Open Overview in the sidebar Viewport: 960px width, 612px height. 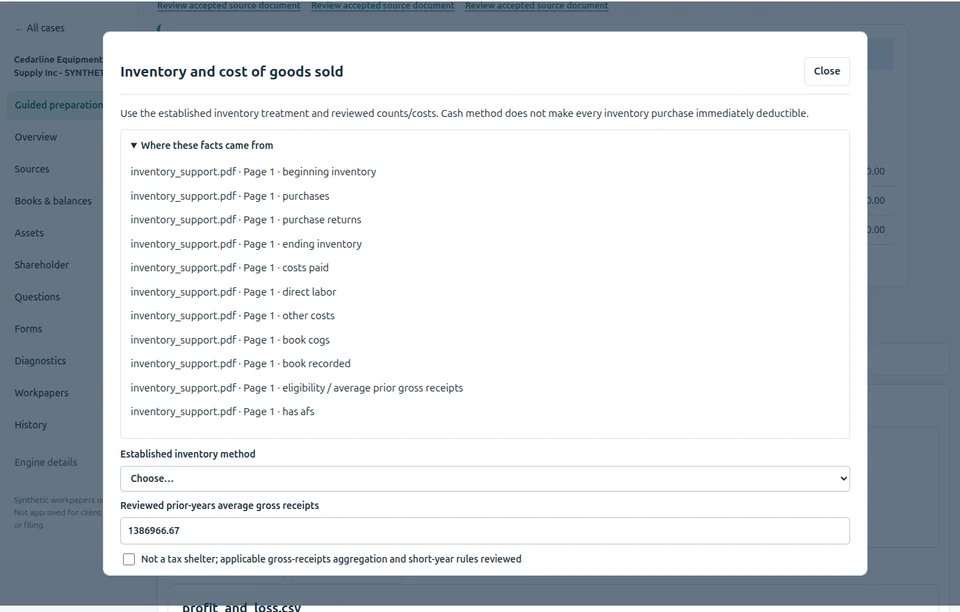(x=36, y=137)
